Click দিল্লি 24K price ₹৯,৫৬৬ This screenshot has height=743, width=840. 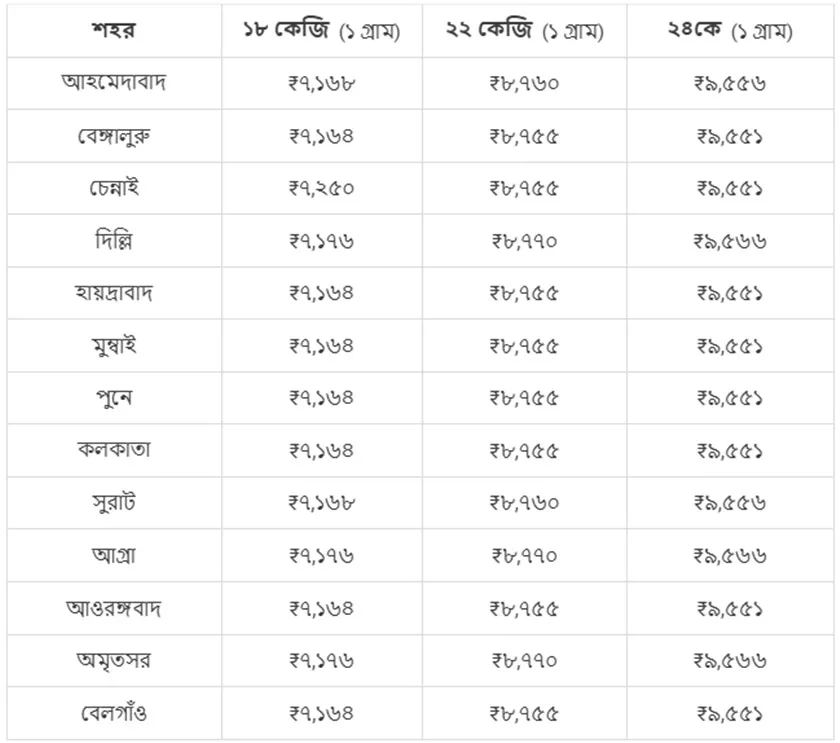tap(730, 241)
